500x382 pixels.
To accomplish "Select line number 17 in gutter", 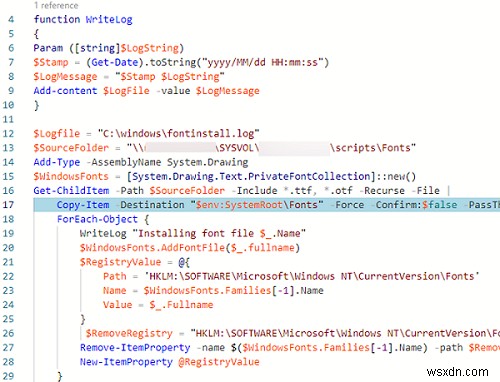I will tap(9, 205).
